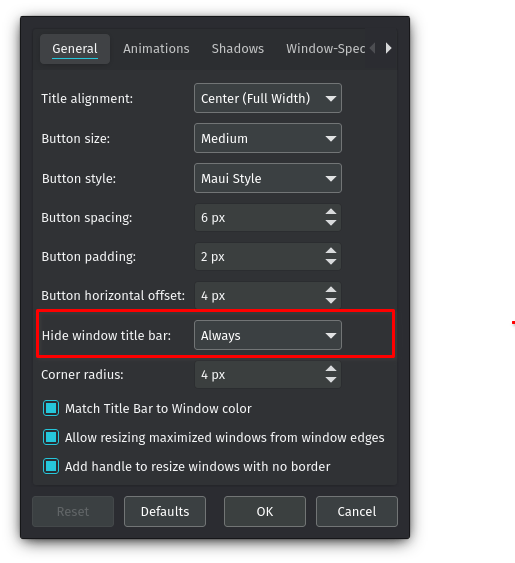
Task: Open the Button size dropdown
Action: (x=268, y=138)
